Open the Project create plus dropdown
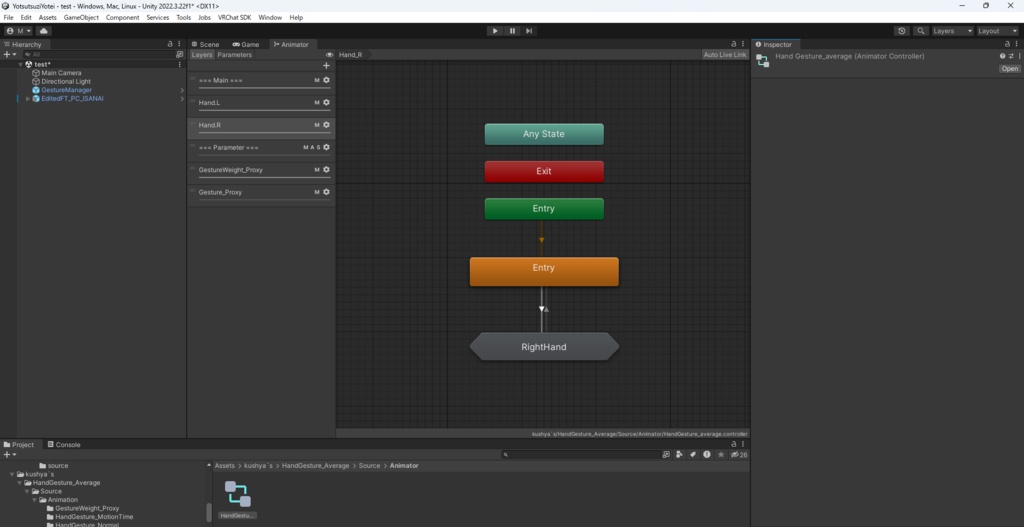1024x527 pixels. [9, 455]
